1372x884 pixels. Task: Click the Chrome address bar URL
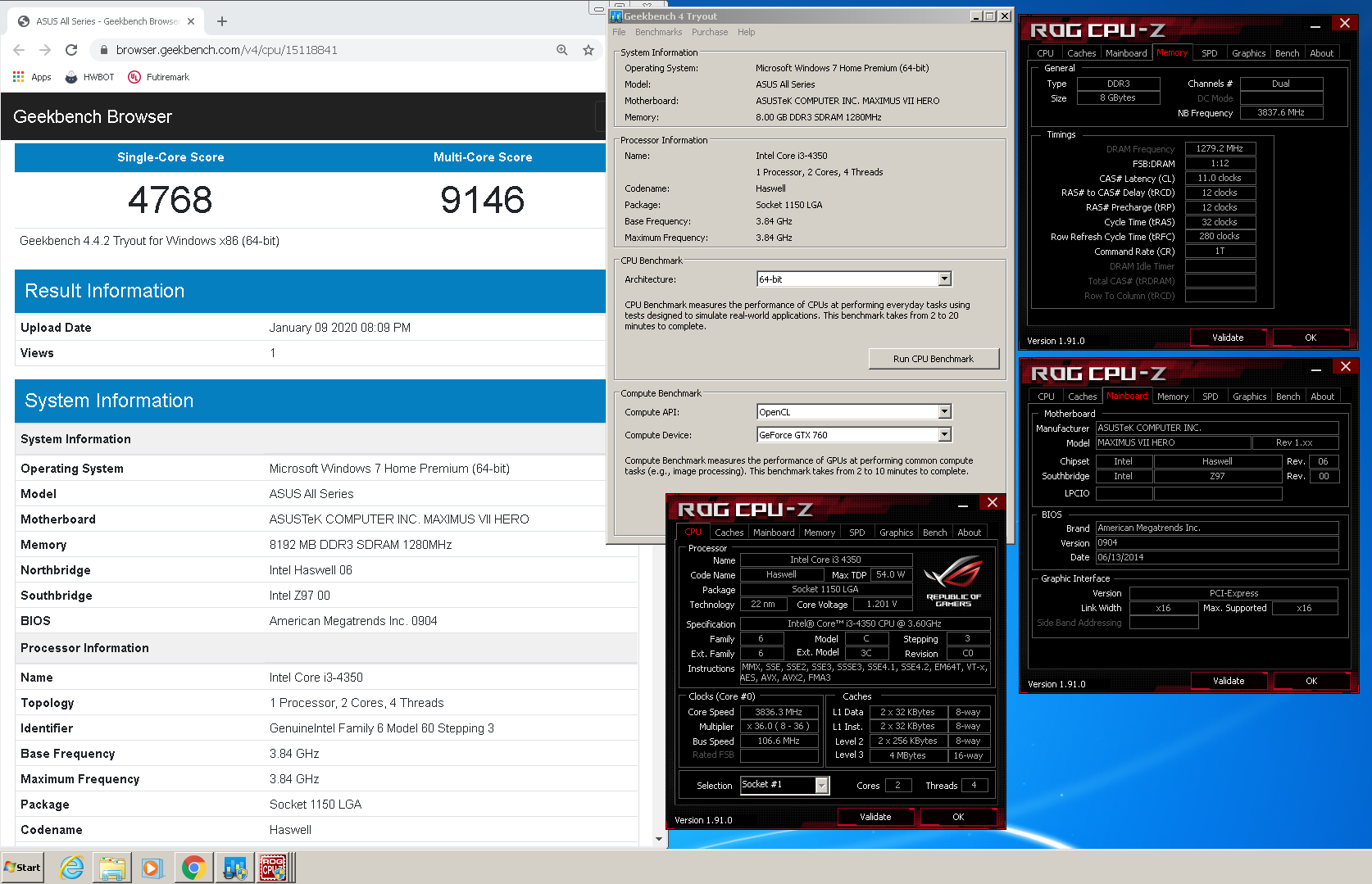(226, 50)
